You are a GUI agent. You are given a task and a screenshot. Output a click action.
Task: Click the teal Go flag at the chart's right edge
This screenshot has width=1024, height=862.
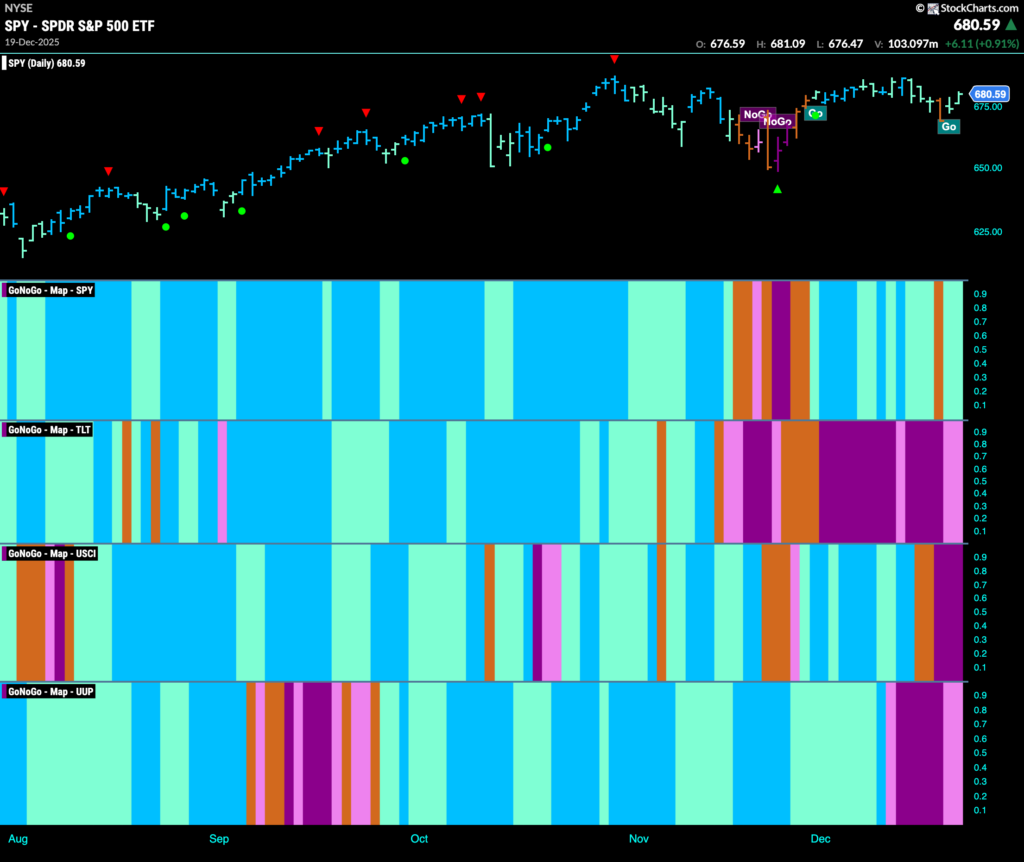[x=949, y=127]
